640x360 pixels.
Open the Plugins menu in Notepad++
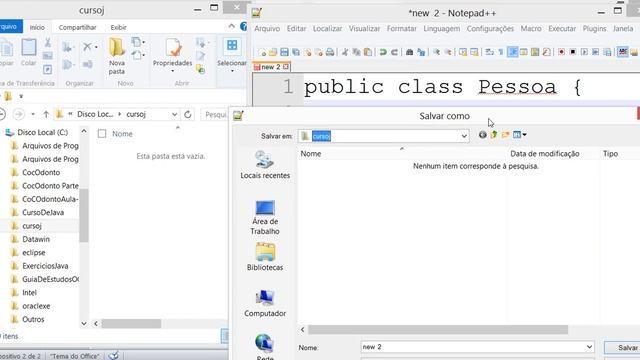(594, 29)
